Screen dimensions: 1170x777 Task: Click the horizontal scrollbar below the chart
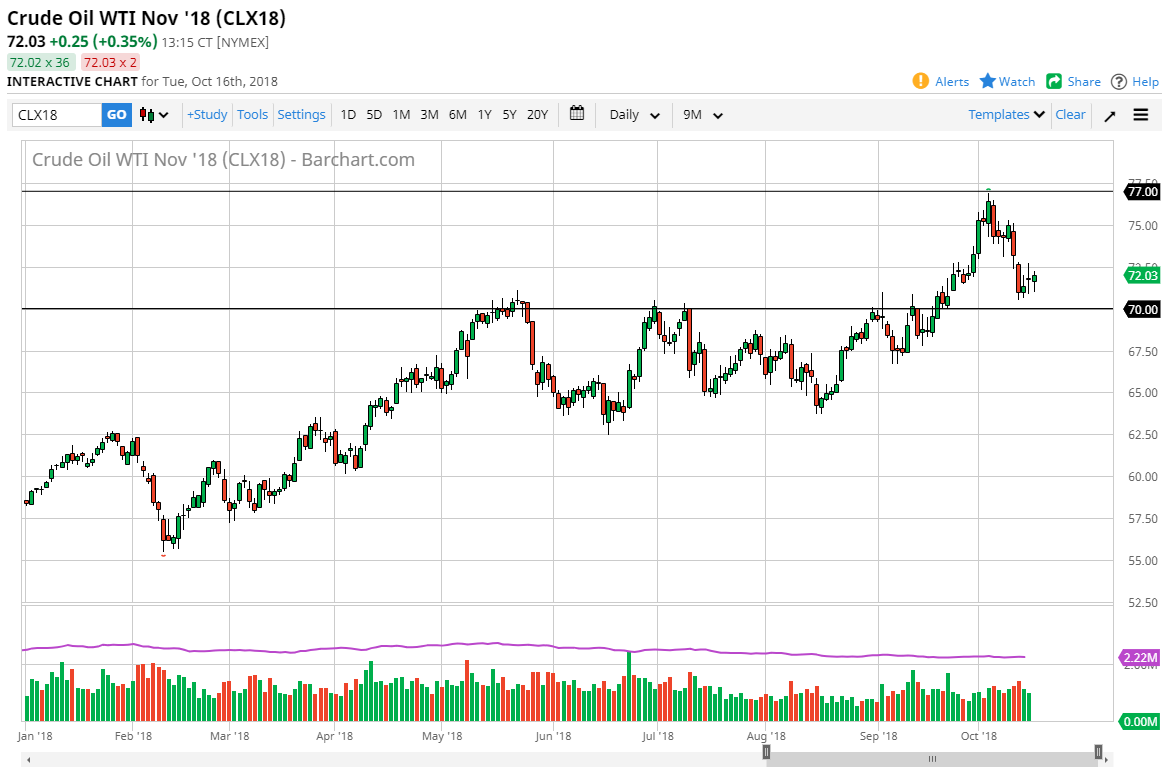pos(932,759)
